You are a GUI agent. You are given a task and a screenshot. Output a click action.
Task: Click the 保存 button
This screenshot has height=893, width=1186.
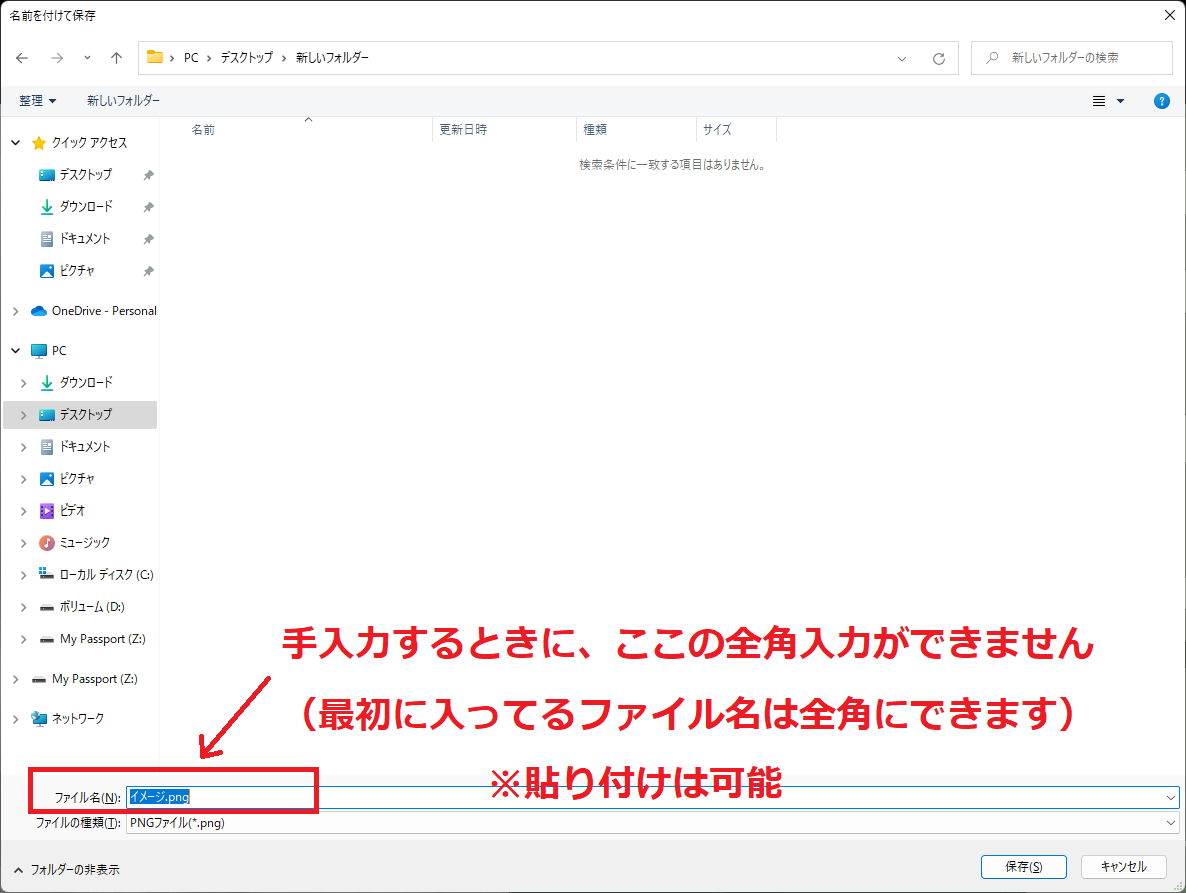1023,867
